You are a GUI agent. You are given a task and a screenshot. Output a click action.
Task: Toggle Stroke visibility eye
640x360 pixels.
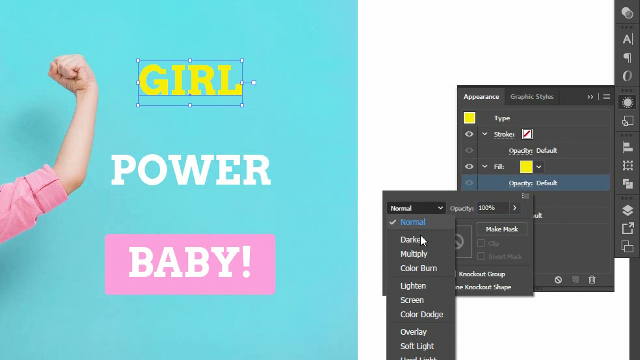469,134
